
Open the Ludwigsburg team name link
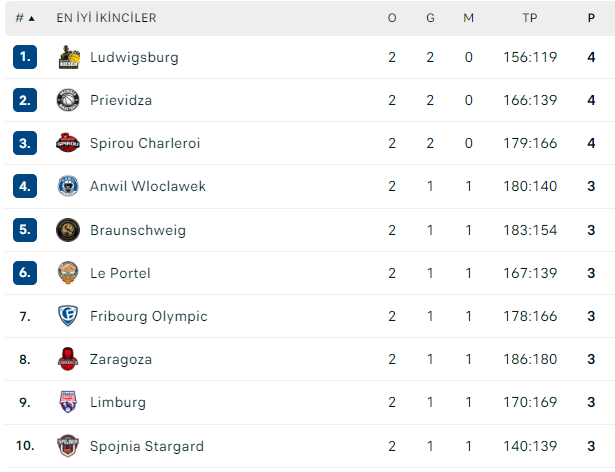pyautogui.click(x=134, y=57)
